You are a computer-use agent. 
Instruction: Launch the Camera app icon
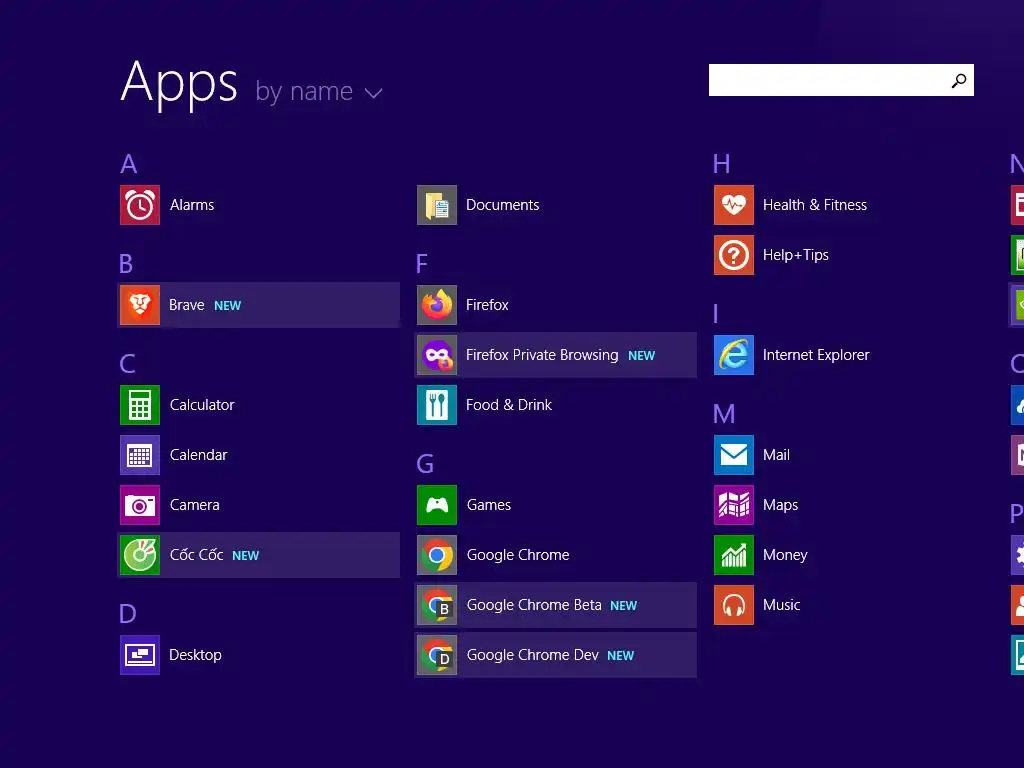coord(140,505)
